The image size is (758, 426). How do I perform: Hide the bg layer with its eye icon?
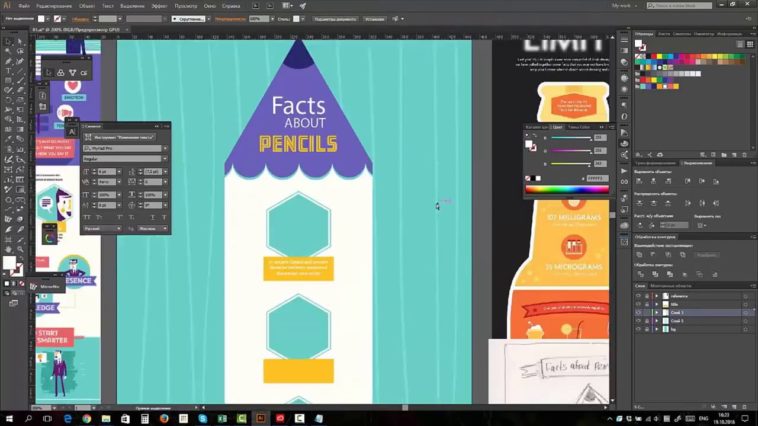point(639,328)
